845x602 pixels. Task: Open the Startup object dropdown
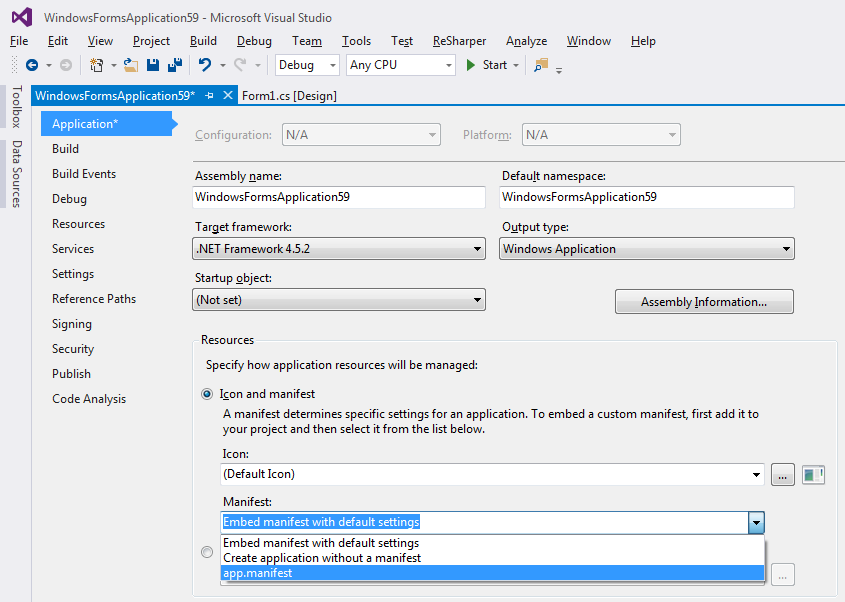[x=339, y=300]
